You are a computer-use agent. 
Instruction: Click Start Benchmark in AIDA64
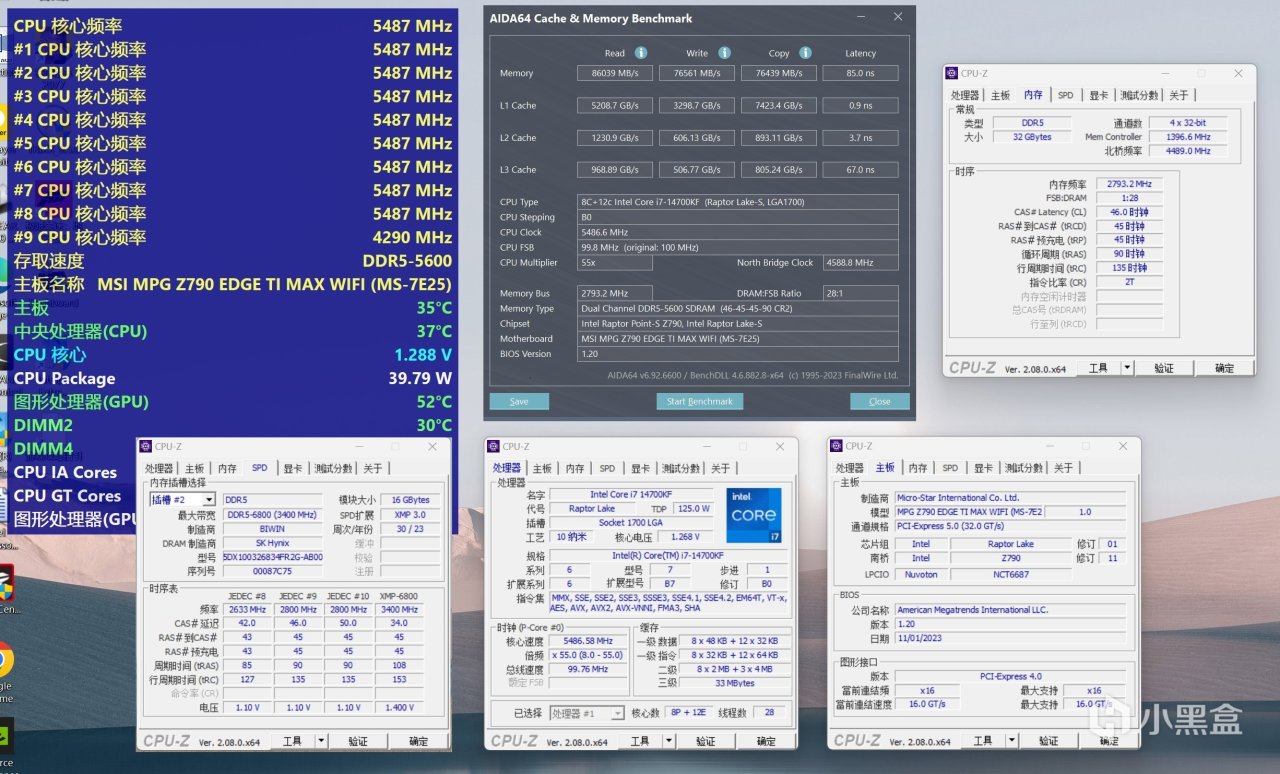(700, 401)
